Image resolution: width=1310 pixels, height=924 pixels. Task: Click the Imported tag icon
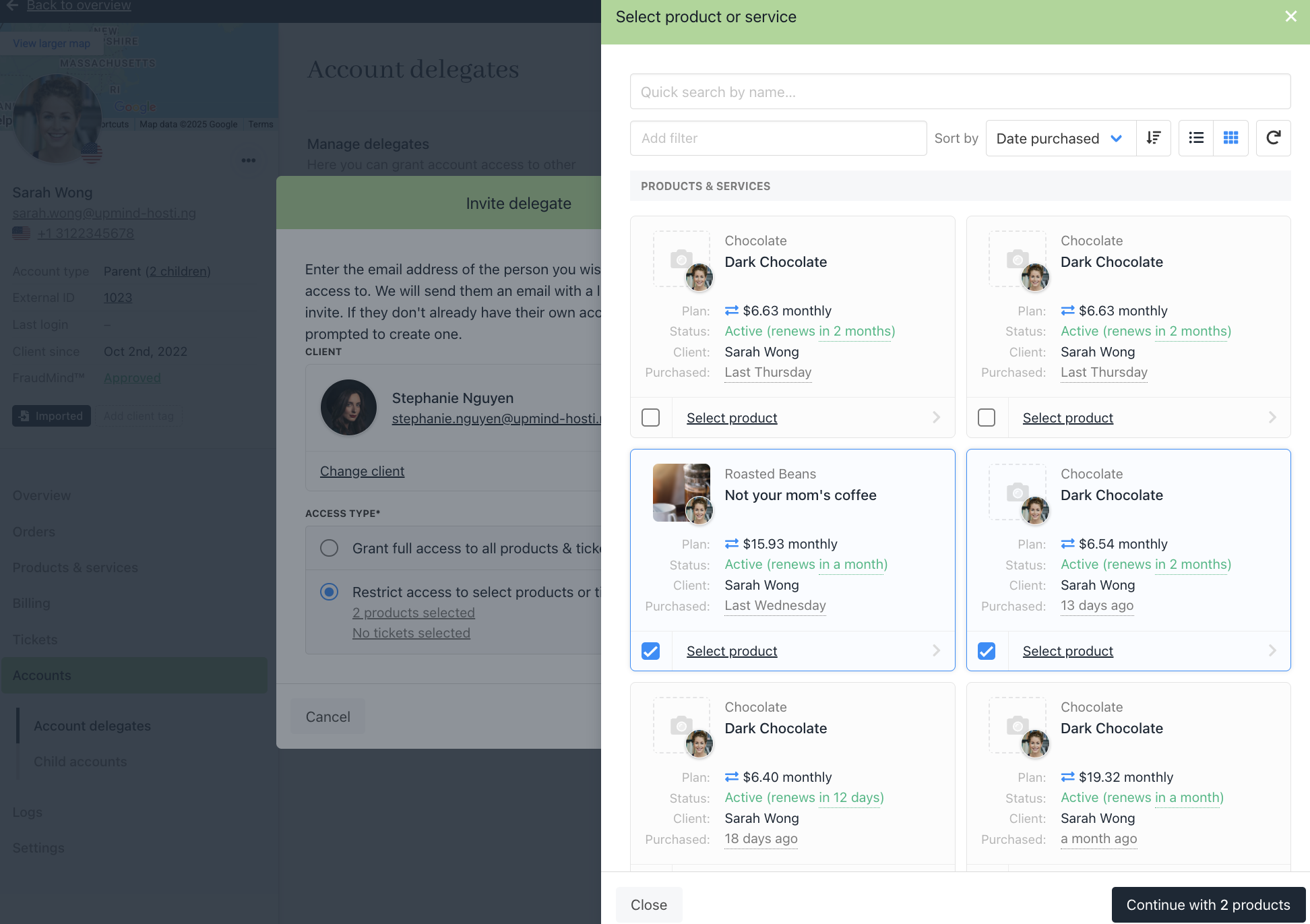pos(24,416)
